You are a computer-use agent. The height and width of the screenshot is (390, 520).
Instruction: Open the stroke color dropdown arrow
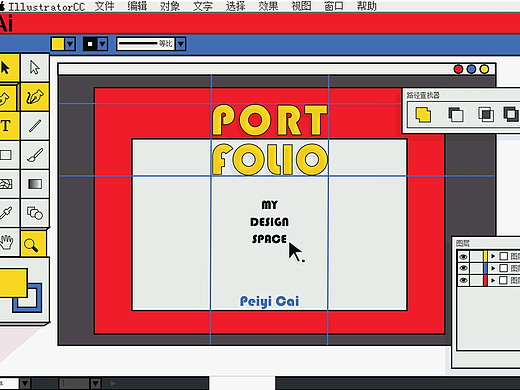[102, 44]
